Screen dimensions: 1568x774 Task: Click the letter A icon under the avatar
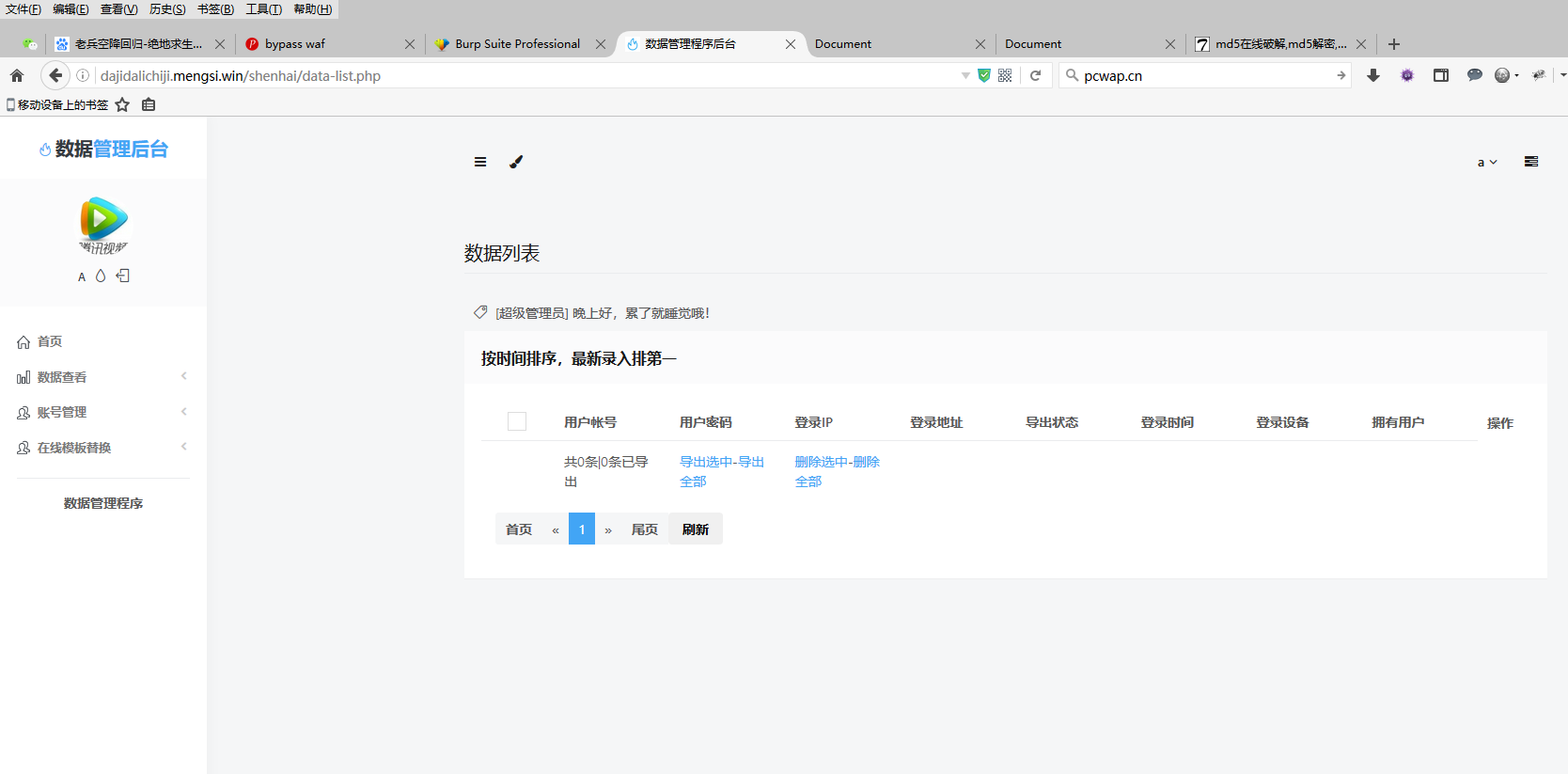pos(82,276)
